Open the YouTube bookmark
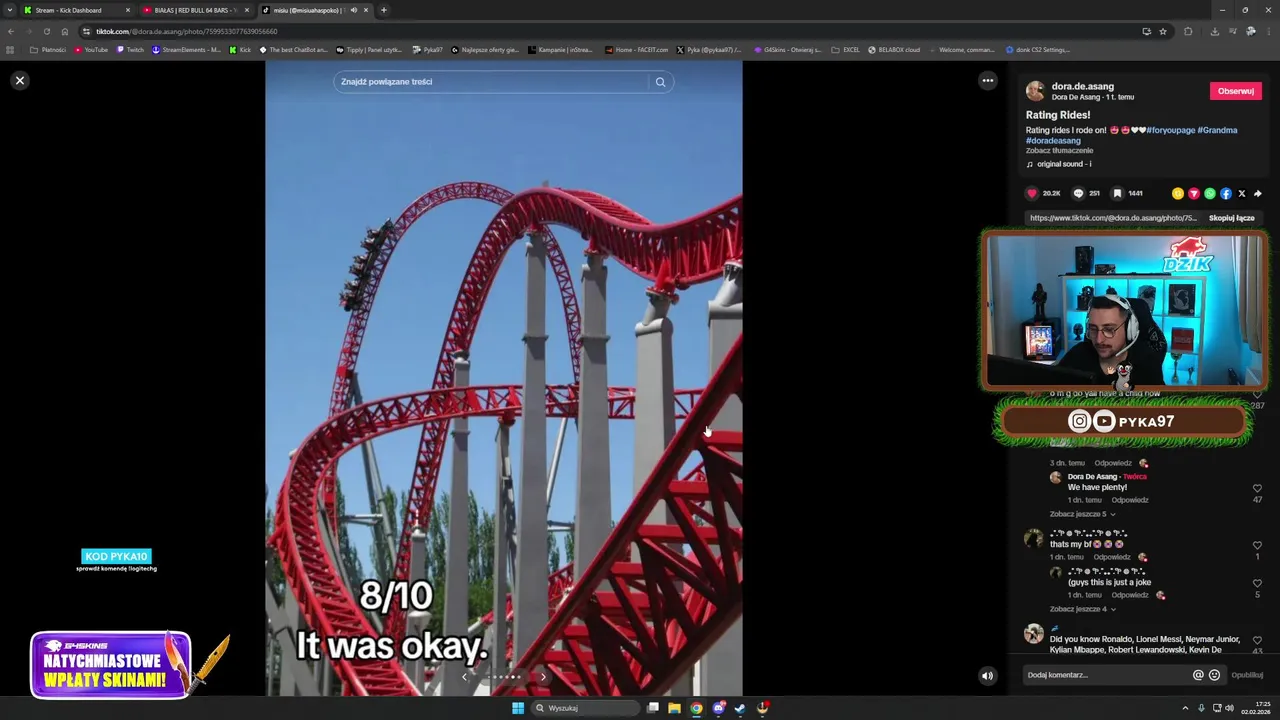1280x720 pixels. [91, 49]
